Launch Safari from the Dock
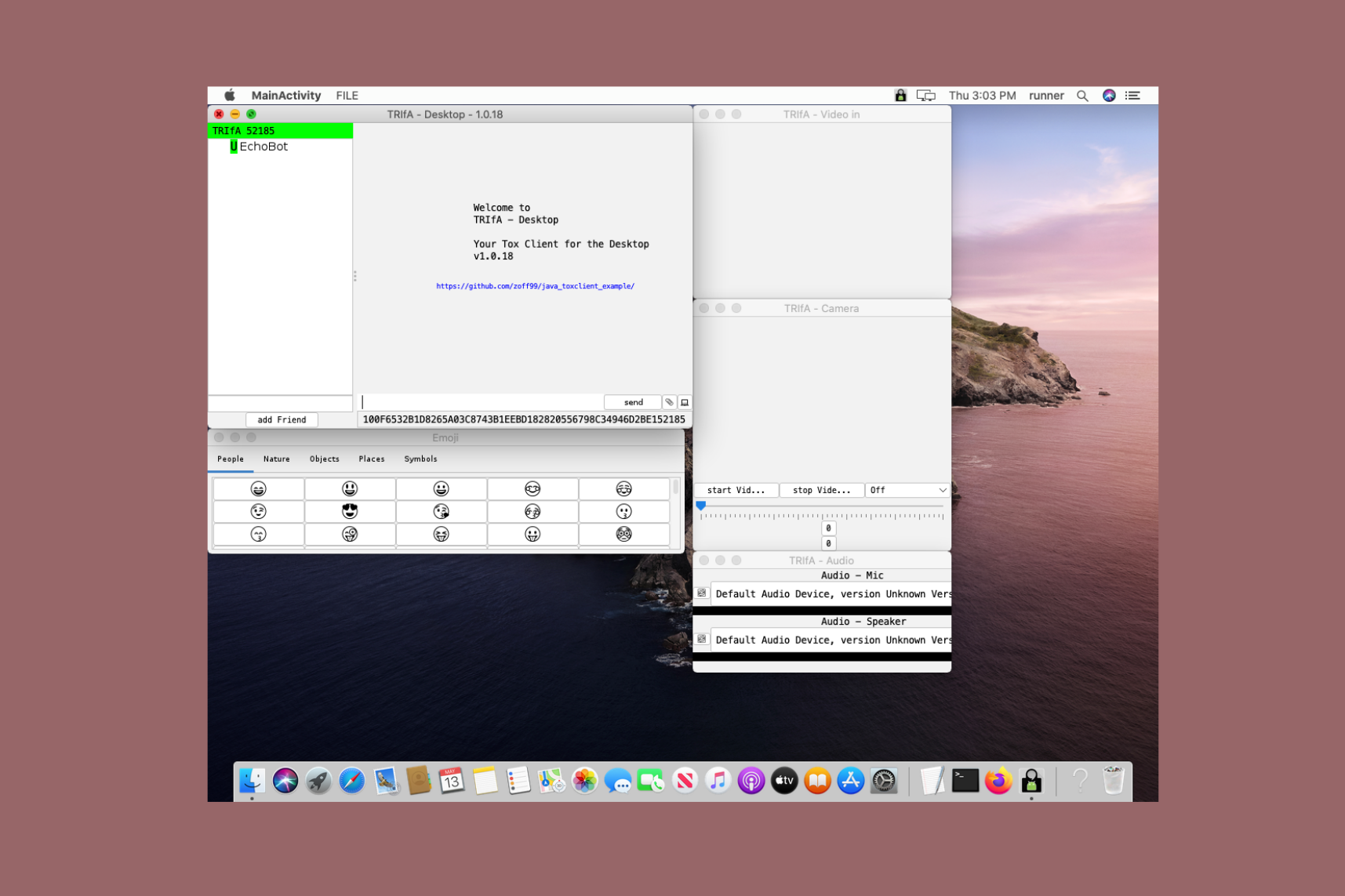Viewport: 1345px width, 896px height. [351, 781]
